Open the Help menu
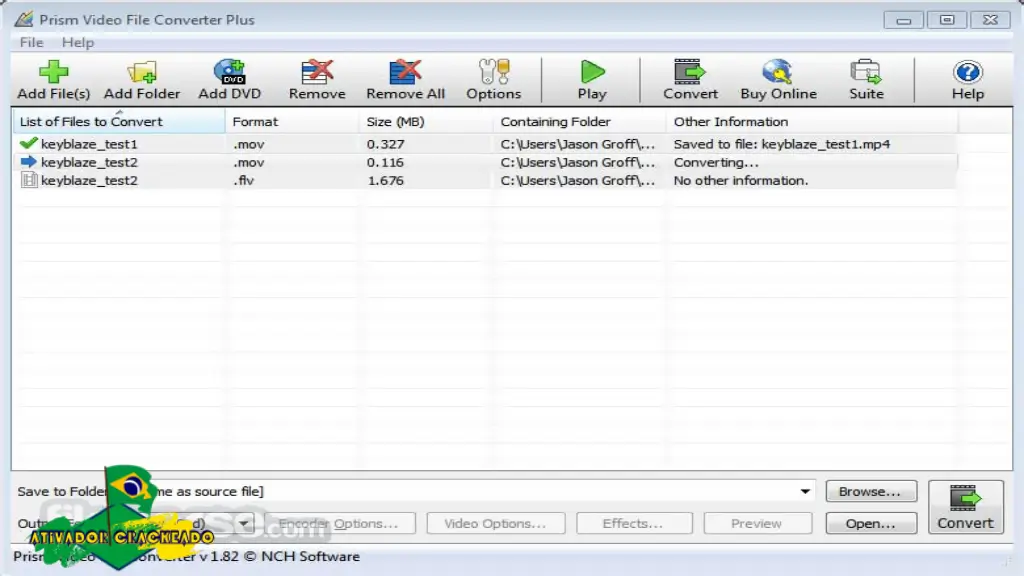The image size is (1024, 576). click(x=78, y=42)
